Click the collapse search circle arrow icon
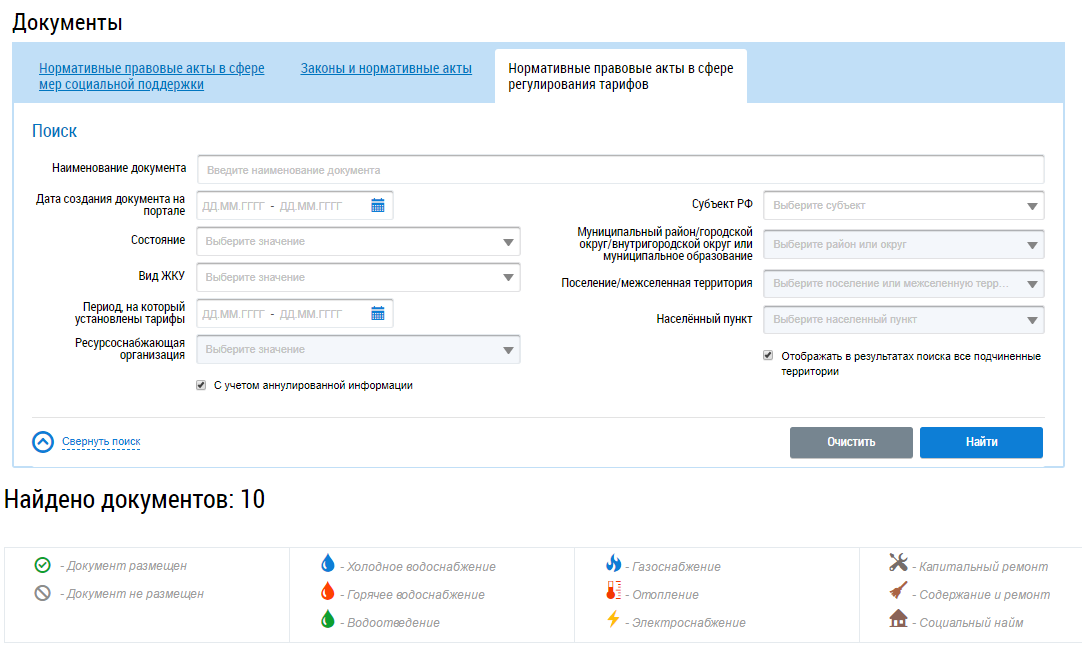 coord(42,442)
